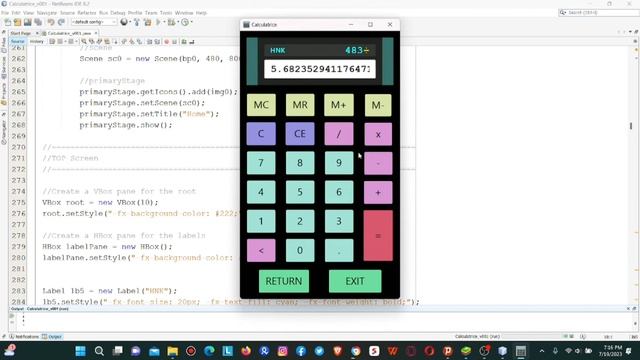640x360 pixels.
Task: Select the minus operator key
Action: pos(378,163)
